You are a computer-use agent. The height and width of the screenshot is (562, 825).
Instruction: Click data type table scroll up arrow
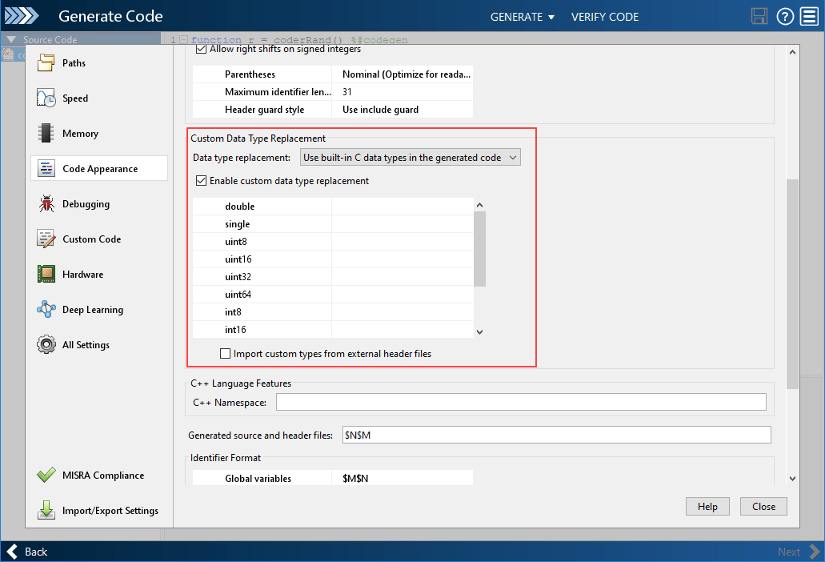pos(479,205)
